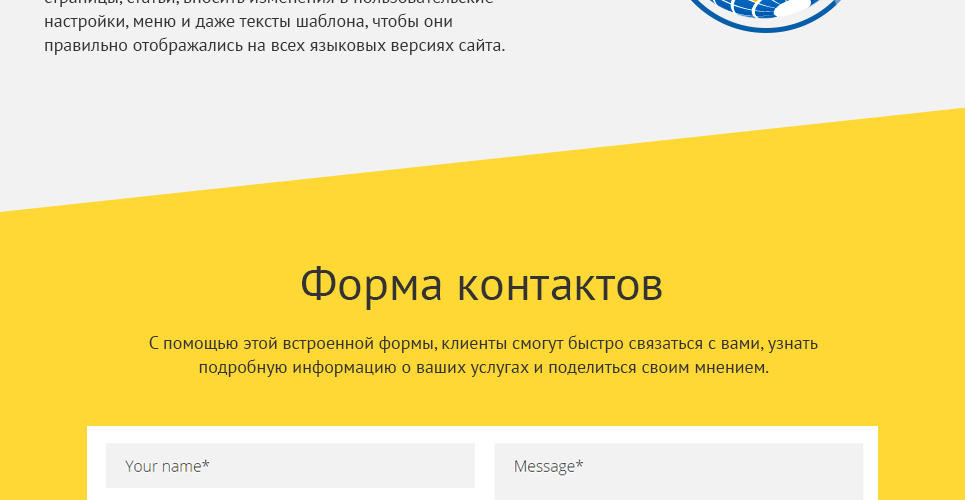
Task: Click the 'Your name*' input field
Action: tap(290, 466)
